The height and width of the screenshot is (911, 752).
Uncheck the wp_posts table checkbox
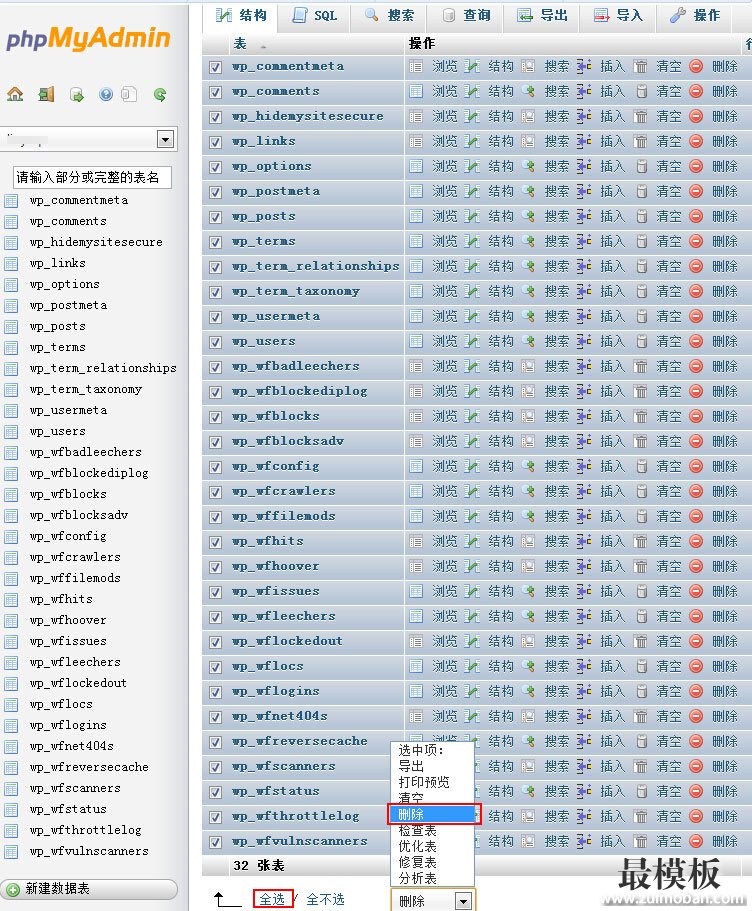215,217
